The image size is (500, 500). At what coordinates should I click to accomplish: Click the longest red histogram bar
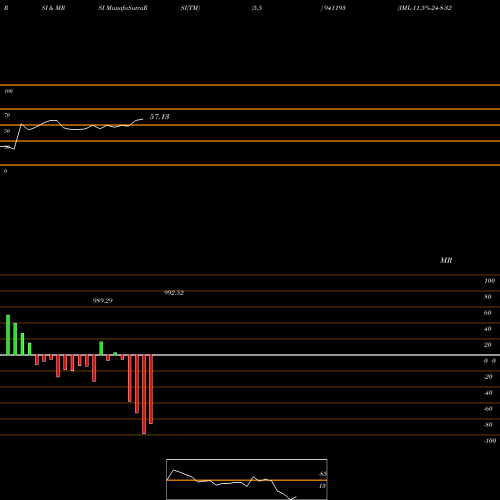[144, 394]
